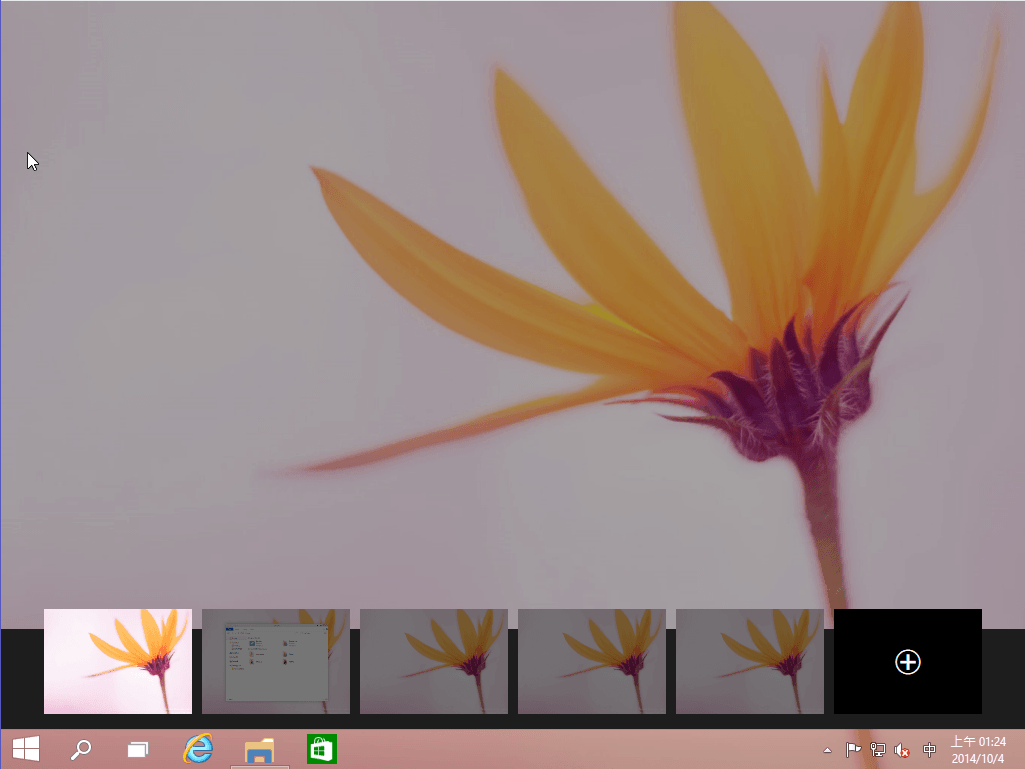
Task: Add a new virtual desktop
Action: click(908, 662)
